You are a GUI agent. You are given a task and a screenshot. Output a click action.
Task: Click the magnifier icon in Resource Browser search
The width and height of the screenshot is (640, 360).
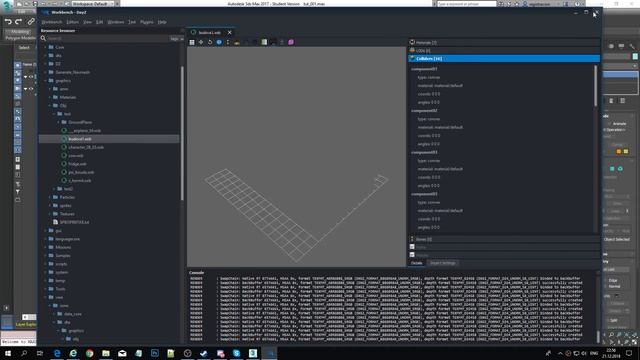tap(43, 38)
